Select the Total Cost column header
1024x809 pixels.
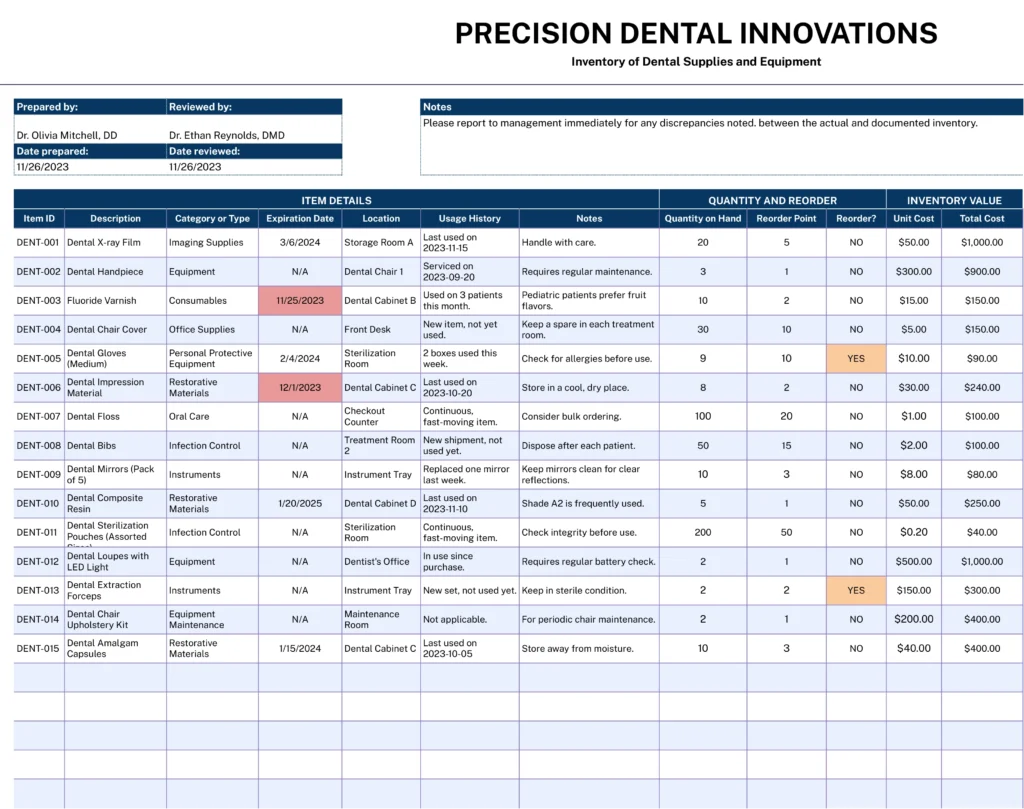click(x=982, y=219)
